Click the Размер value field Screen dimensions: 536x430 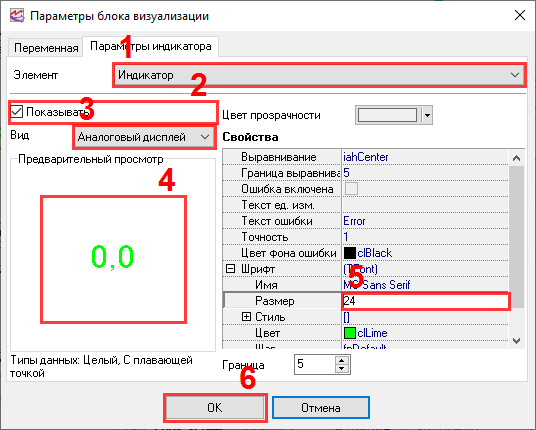click(425, 301)
